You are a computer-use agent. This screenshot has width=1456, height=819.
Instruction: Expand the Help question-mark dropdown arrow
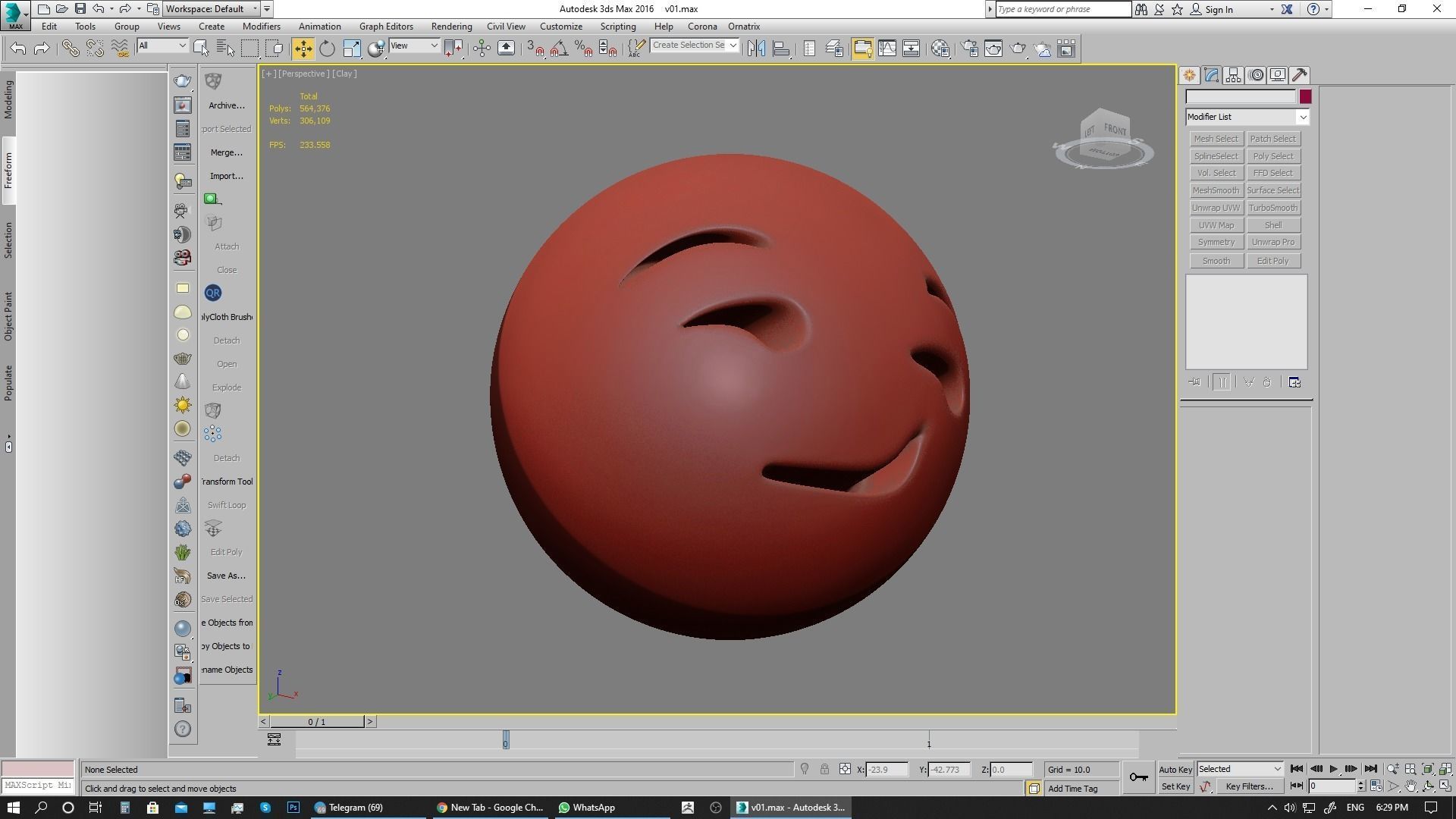[1326, 10]
